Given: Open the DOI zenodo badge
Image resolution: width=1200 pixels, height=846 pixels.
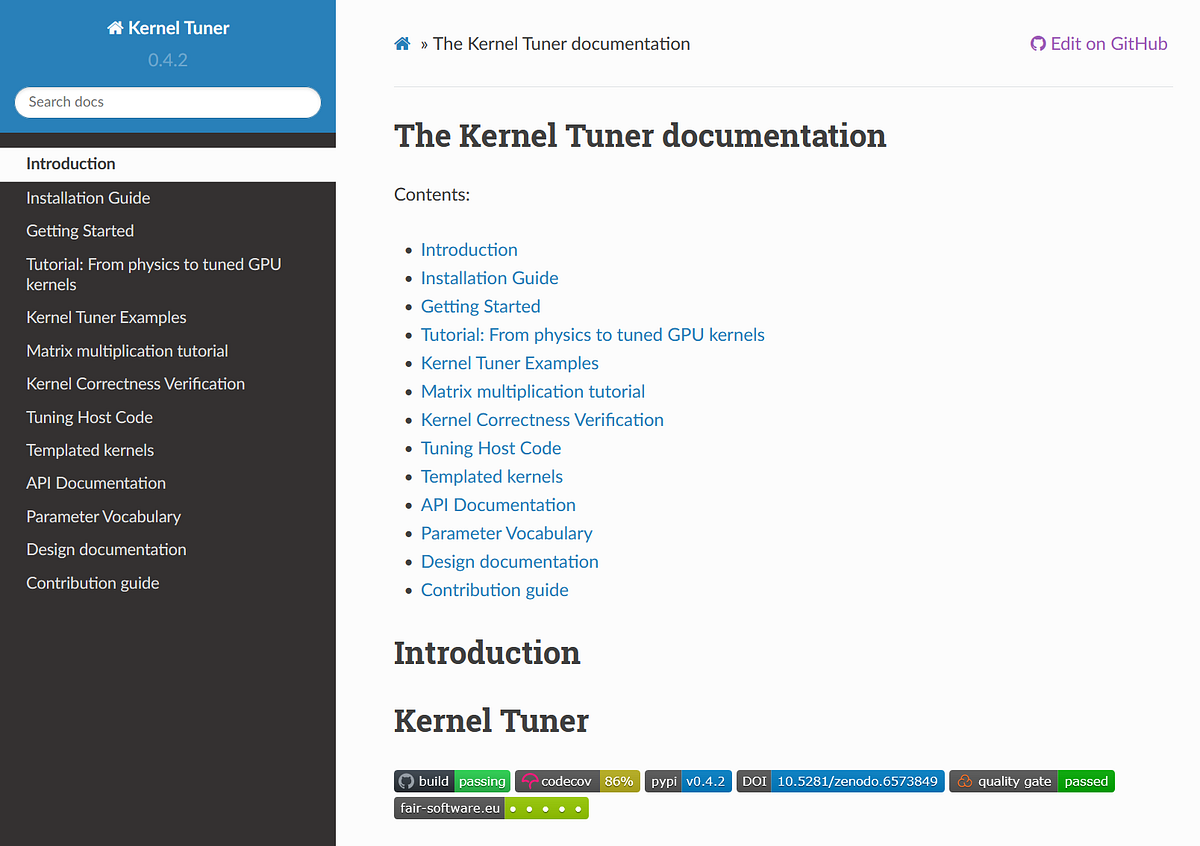Looking at the screenshot, I should (840, 781).
